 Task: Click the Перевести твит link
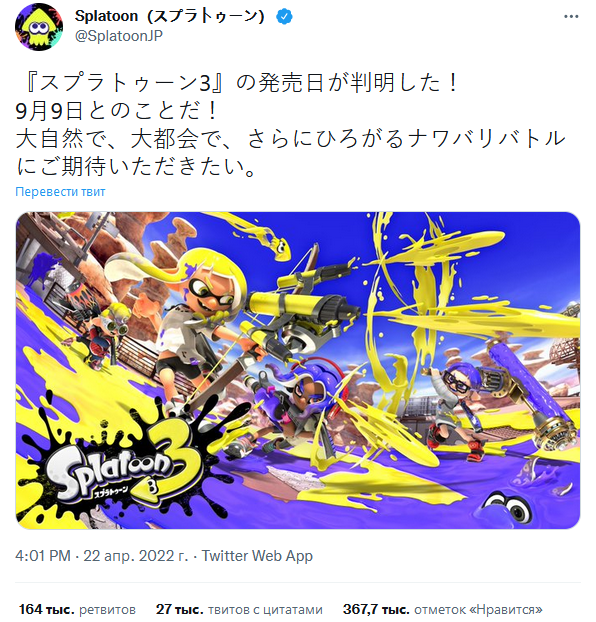[x=60, y=192]
